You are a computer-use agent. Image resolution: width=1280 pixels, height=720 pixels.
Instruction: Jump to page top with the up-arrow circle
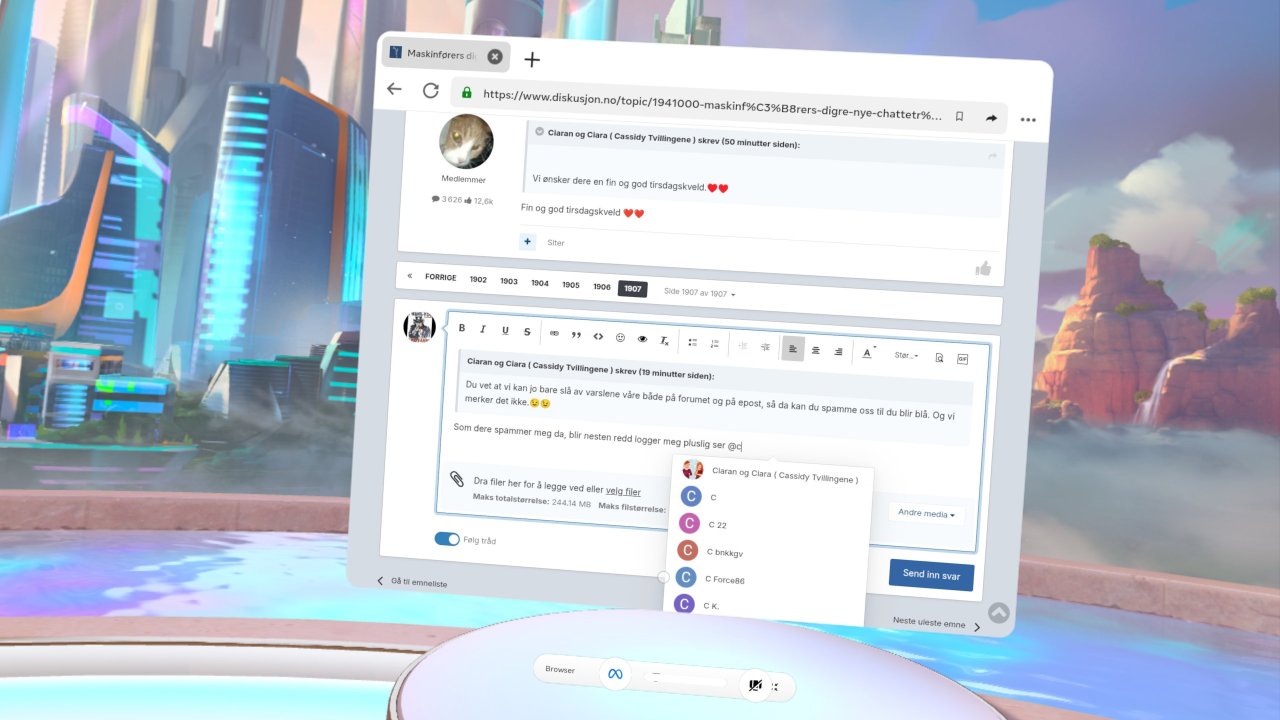click(x=998, y=613)
